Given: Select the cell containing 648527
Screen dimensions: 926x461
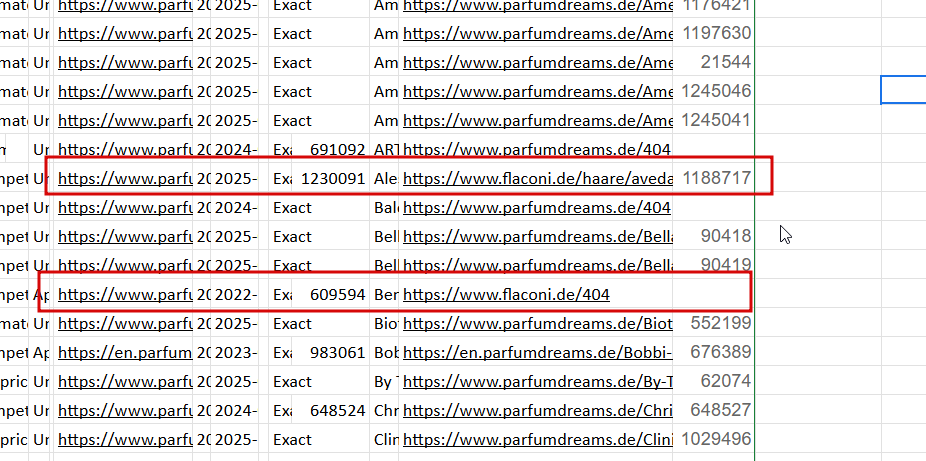Looking at the screenshot, I should (714, 410).
